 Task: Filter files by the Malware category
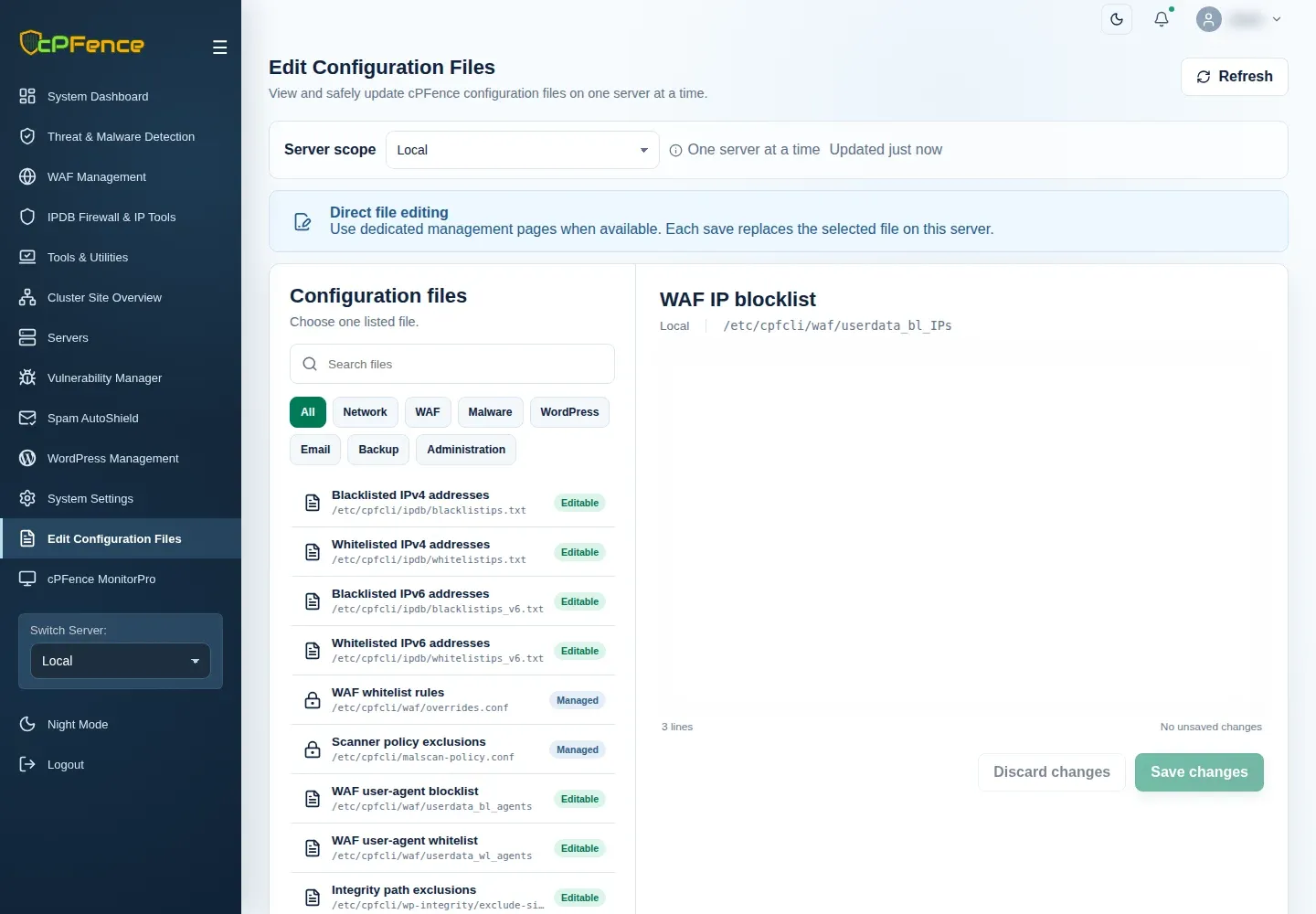click(490, 412)
